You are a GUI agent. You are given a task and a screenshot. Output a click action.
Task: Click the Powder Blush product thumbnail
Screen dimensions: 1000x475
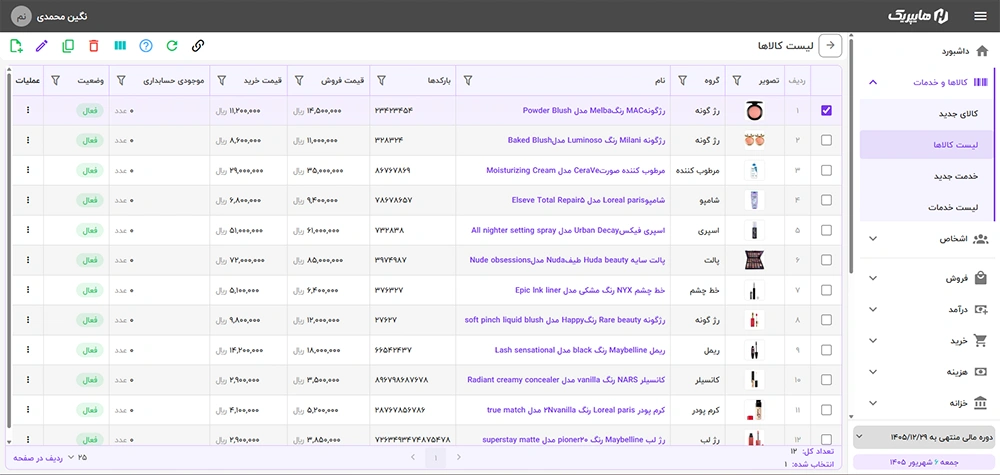coord(754,111)
